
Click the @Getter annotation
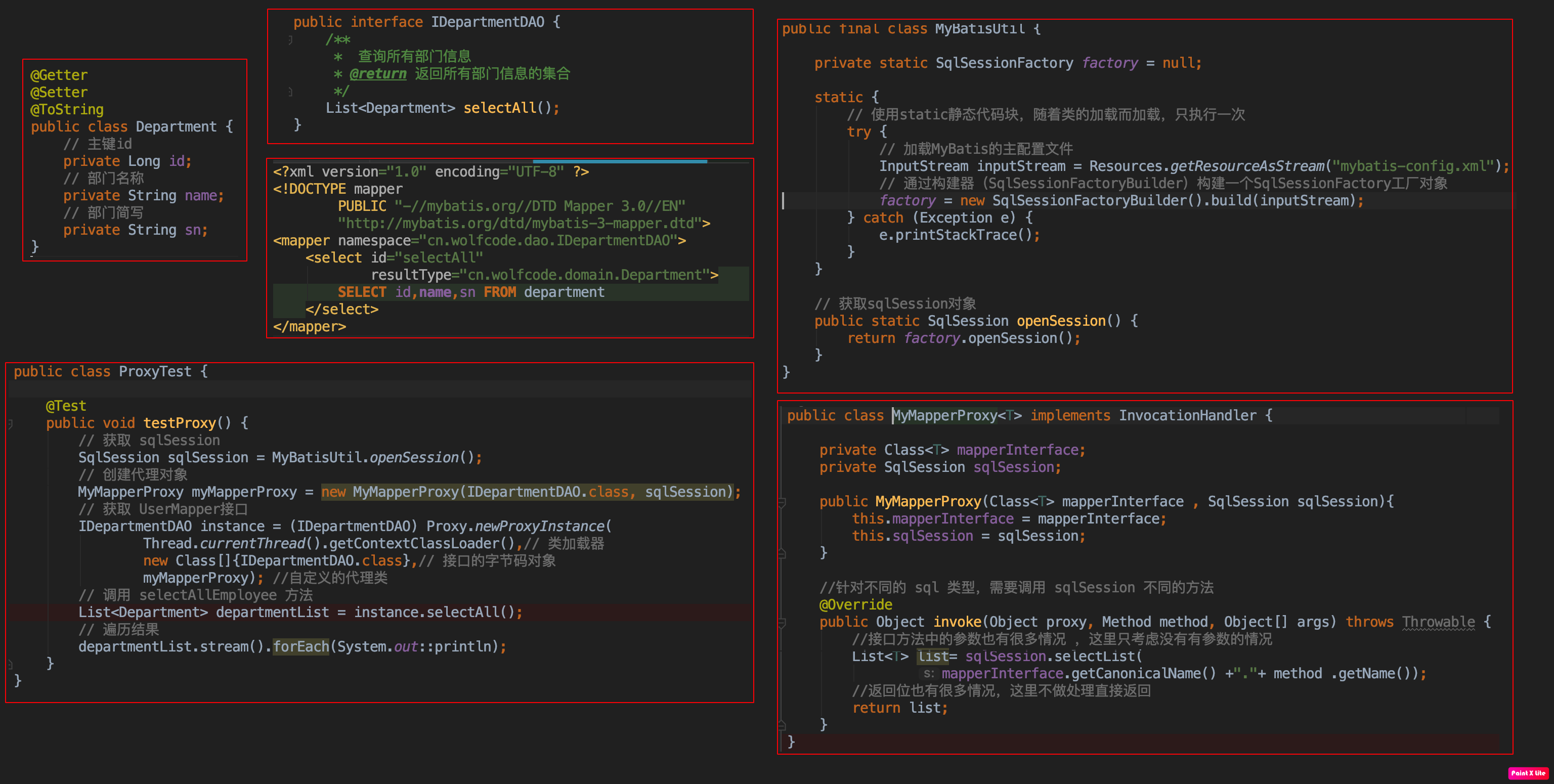coord(59,75)
